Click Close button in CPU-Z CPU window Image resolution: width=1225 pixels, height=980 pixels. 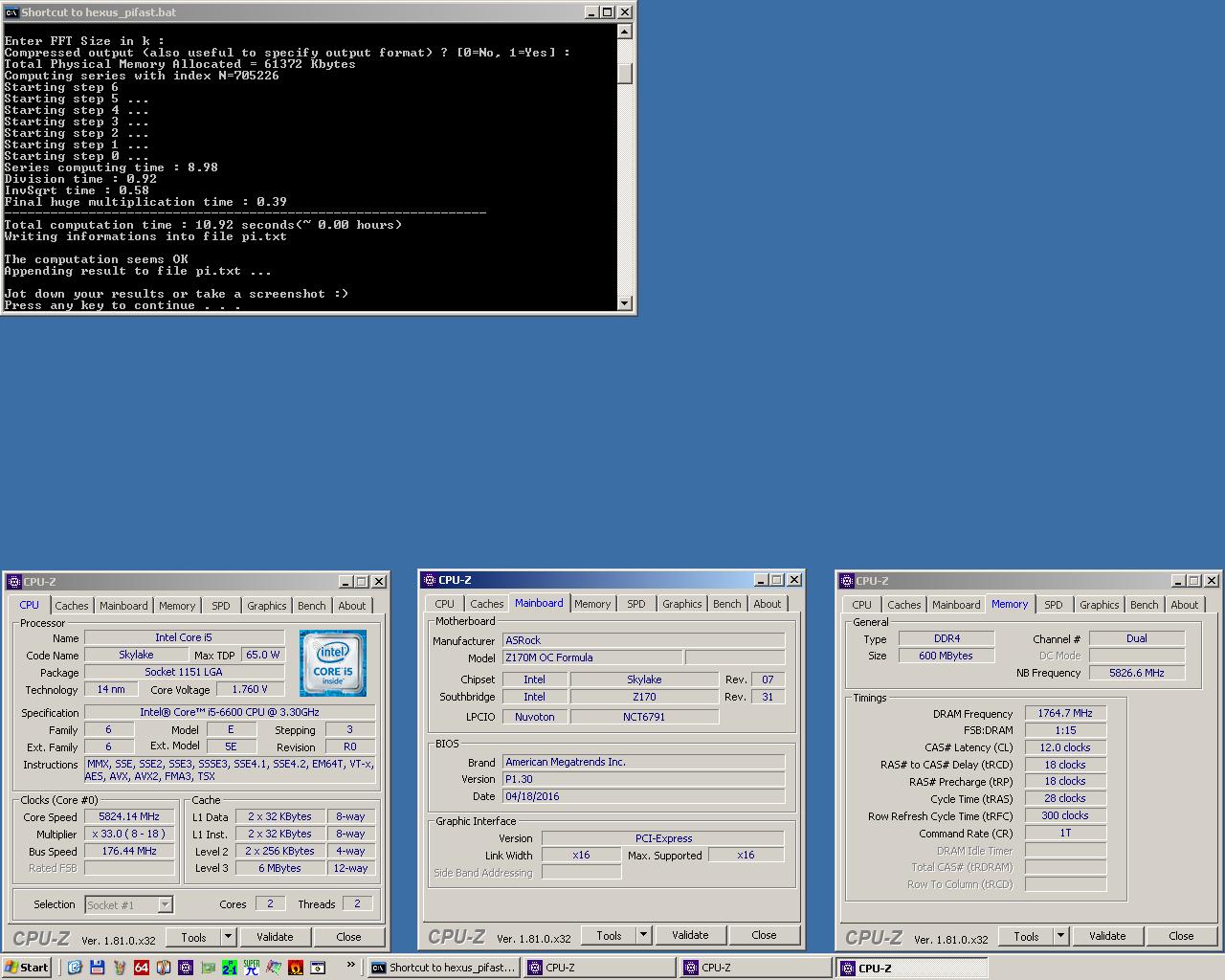[x=348, y=937]
